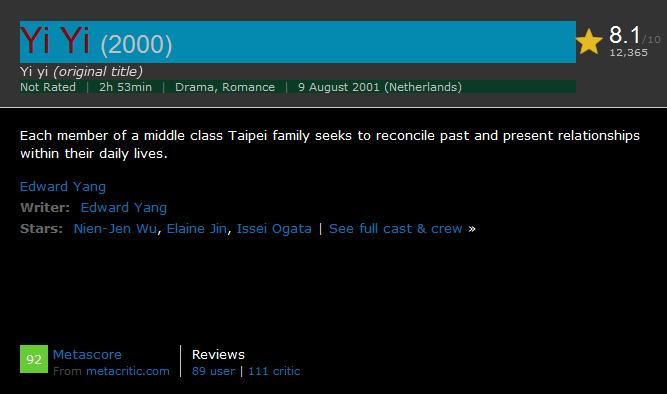Open Nien-Jen Wu's profile
667x394 pixels.
[115, 228]
